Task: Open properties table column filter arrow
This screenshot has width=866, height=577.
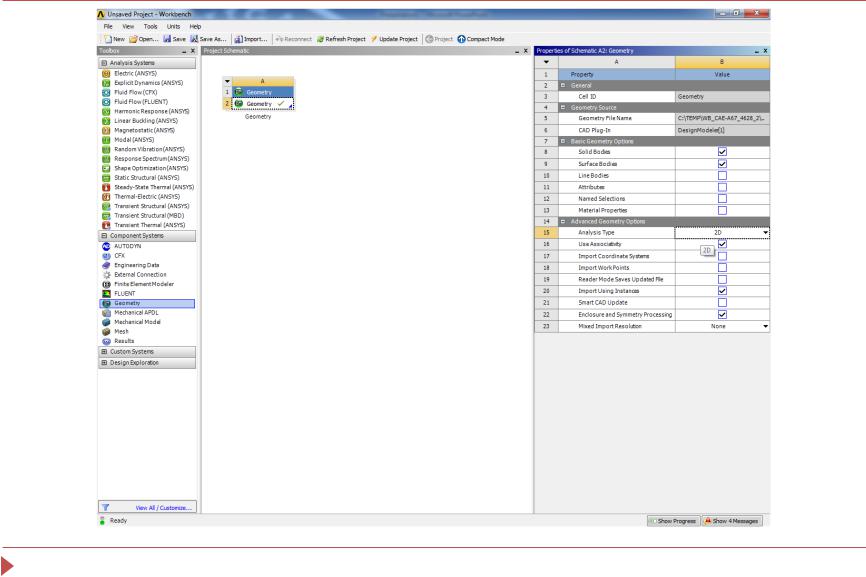Action: pos(546,62)
